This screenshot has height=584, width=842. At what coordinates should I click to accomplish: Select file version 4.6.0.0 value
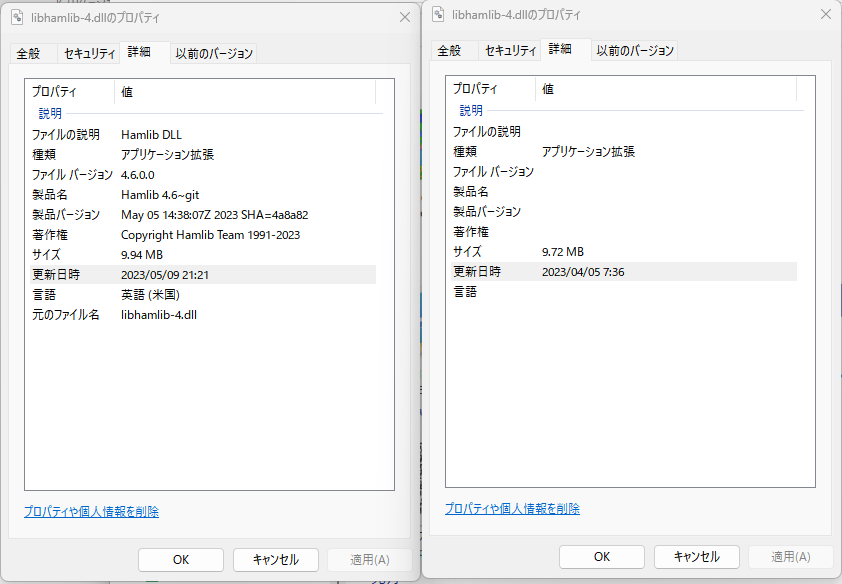tap(137, 175)
